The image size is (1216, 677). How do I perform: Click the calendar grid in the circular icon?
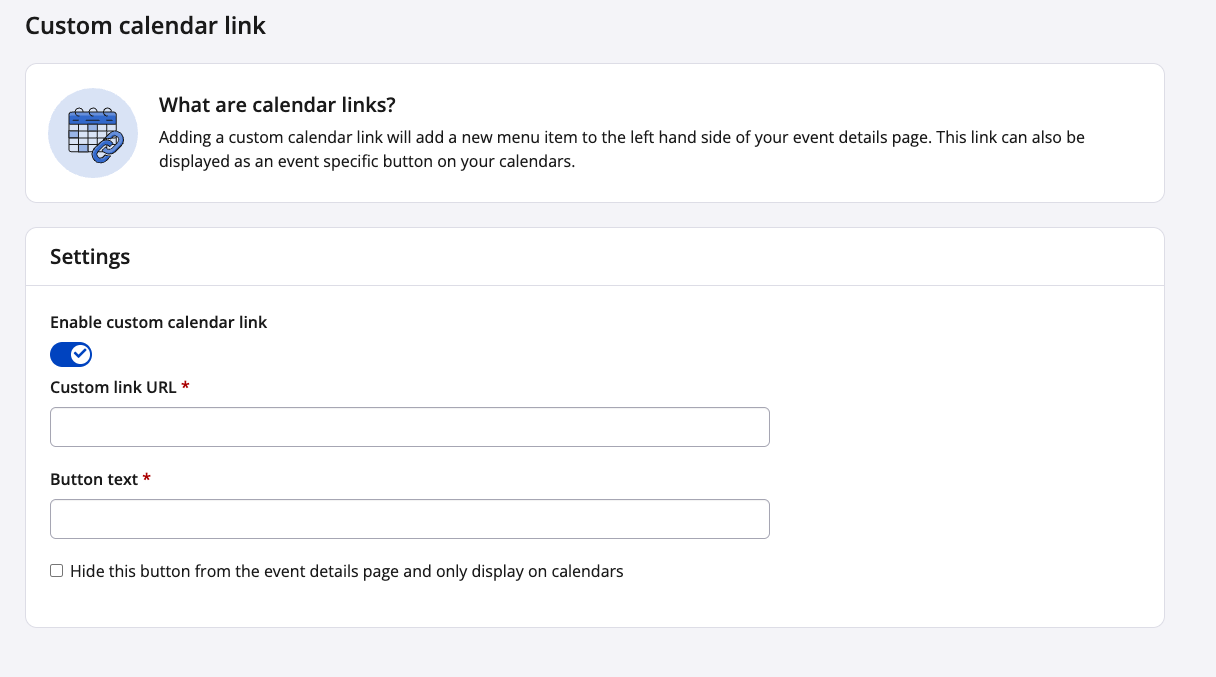tap(88, 130)
